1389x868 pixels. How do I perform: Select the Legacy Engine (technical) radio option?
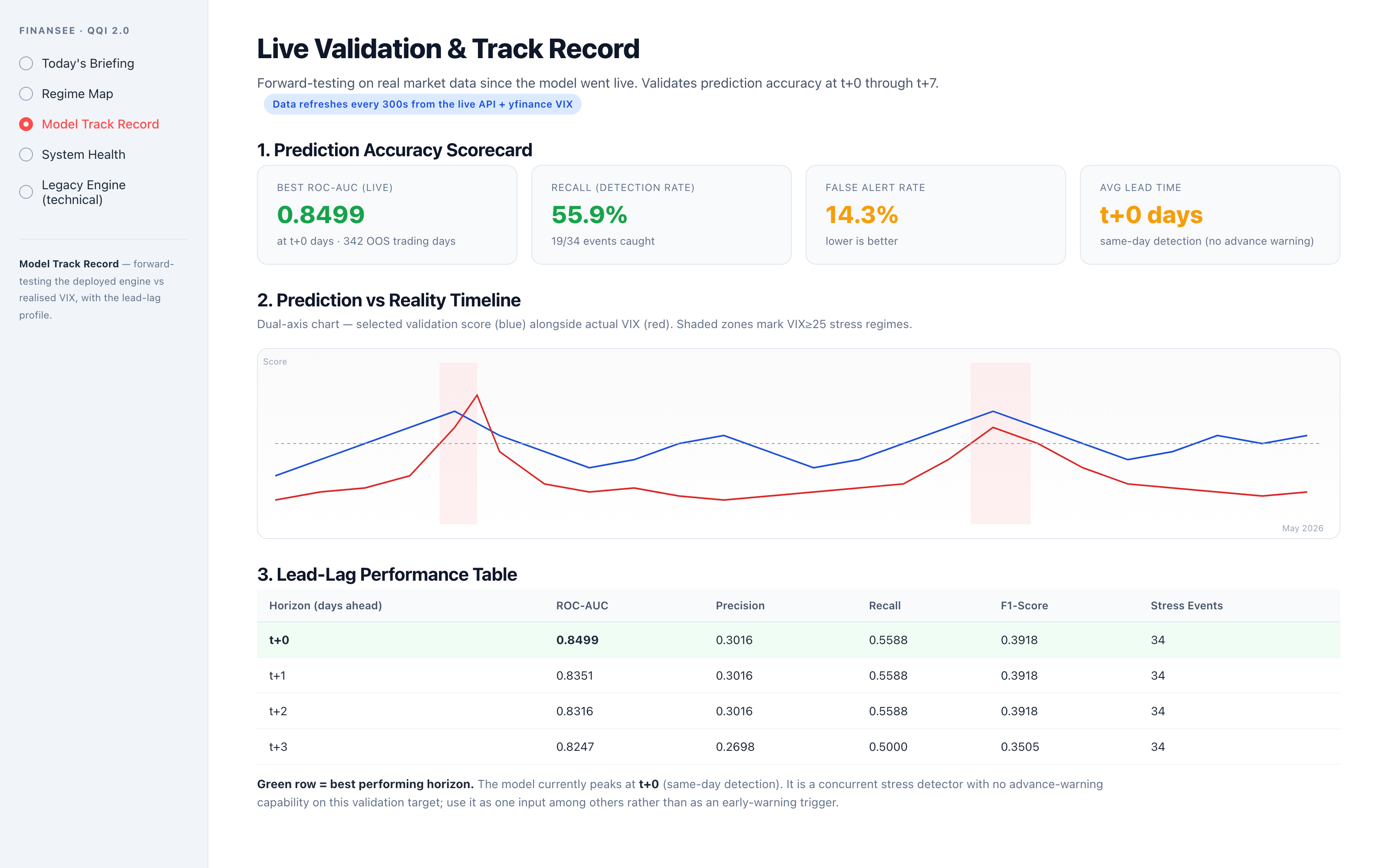coord(26,192)
